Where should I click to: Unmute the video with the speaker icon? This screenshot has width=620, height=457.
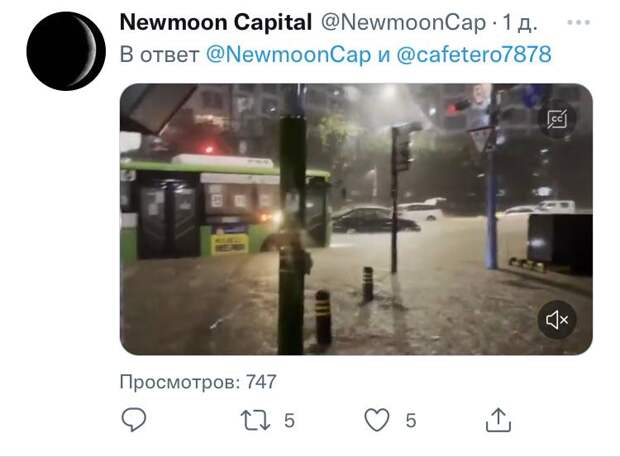click(557, 320)
